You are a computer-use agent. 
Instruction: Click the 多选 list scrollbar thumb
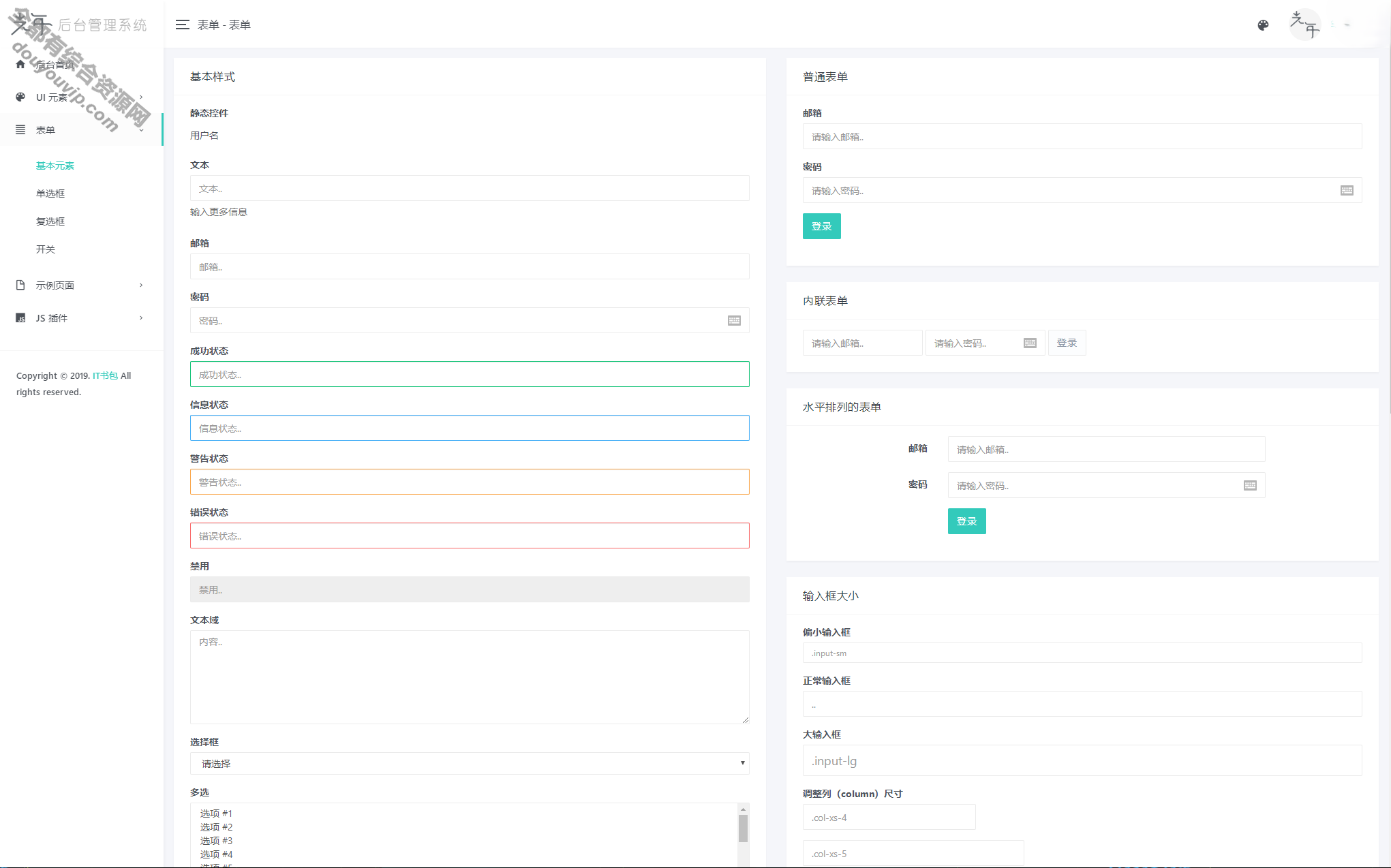tap(743, 828)
